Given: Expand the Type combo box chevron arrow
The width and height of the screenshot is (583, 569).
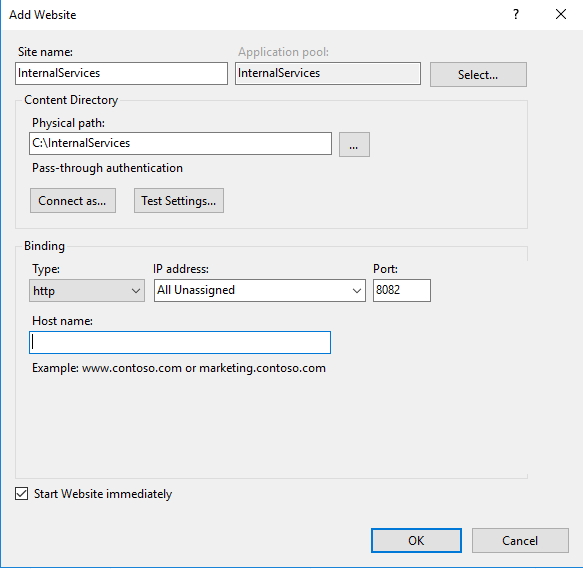Looking at the screenshot, I should 136,291.
